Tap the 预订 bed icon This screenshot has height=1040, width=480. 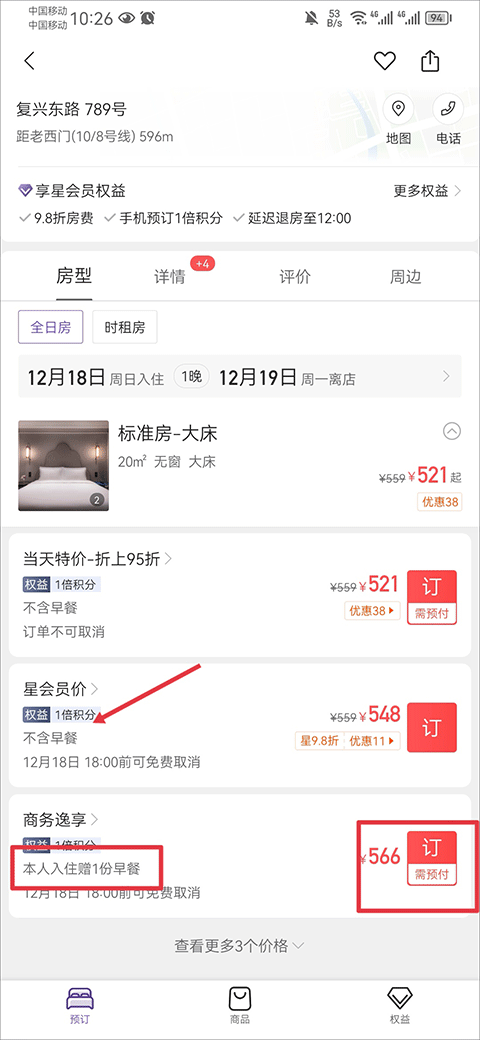(80, 999)
